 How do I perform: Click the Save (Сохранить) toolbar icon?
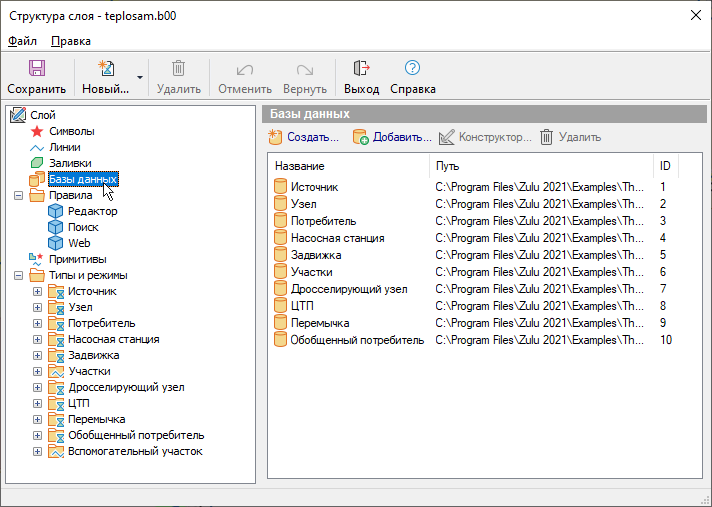pyautogui.click(x=36, y=69)
